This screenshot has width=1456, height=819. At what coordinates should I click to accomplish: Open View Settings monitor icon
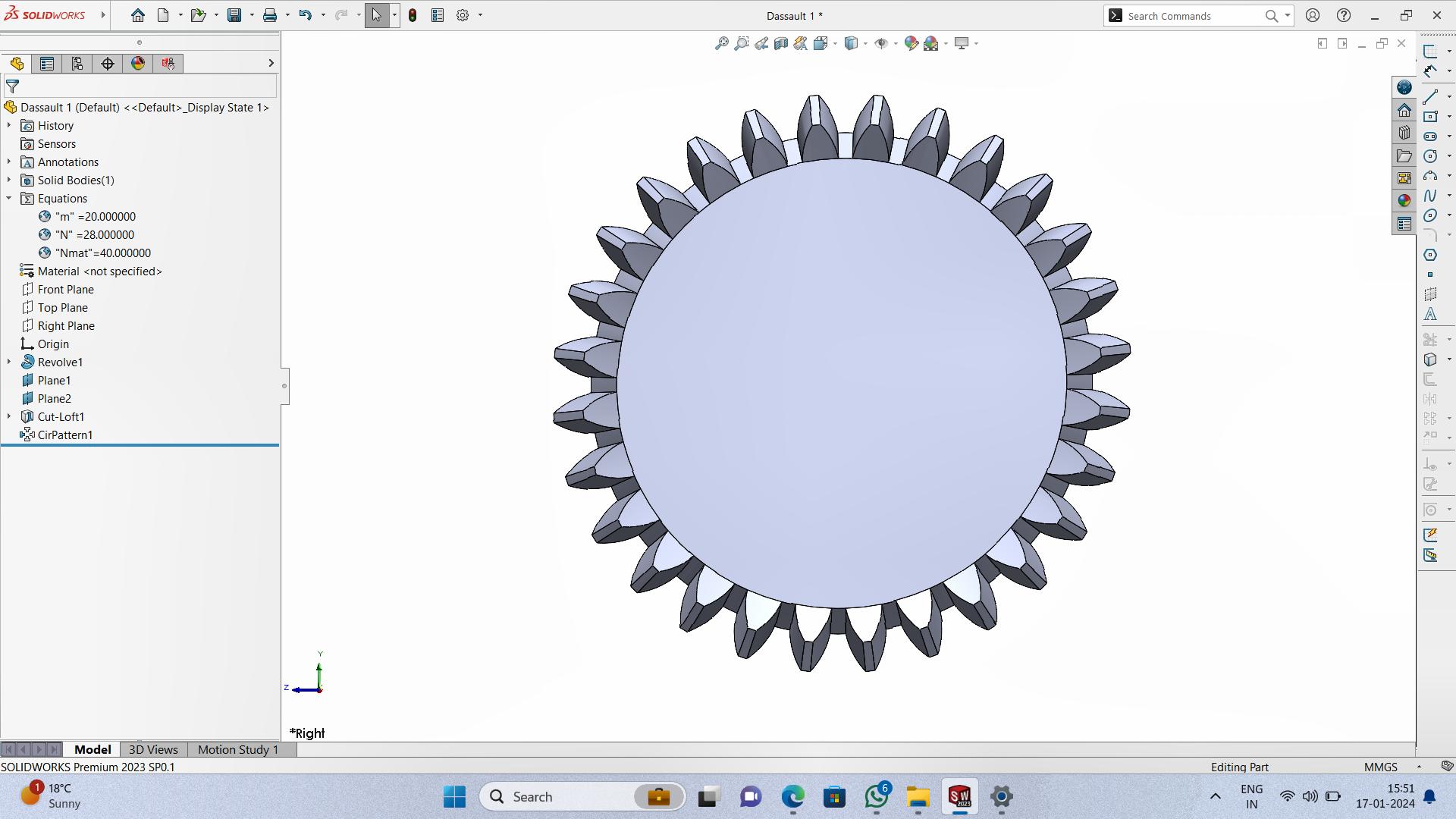[962, 43]
